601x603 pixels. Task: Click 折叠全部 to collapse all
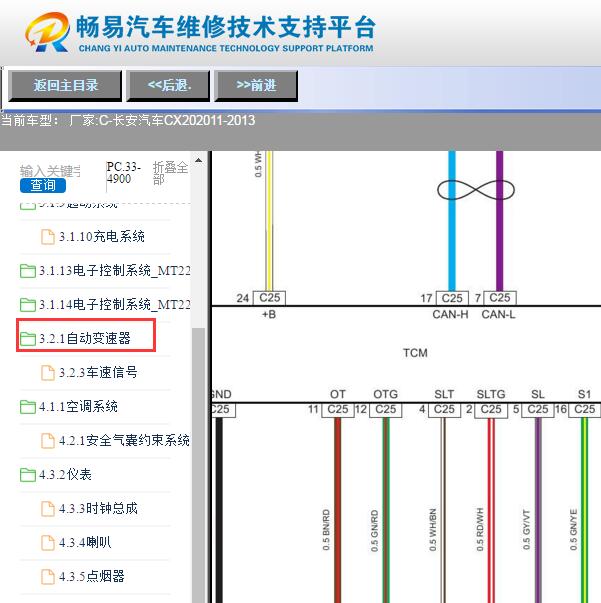click(170, 173)
